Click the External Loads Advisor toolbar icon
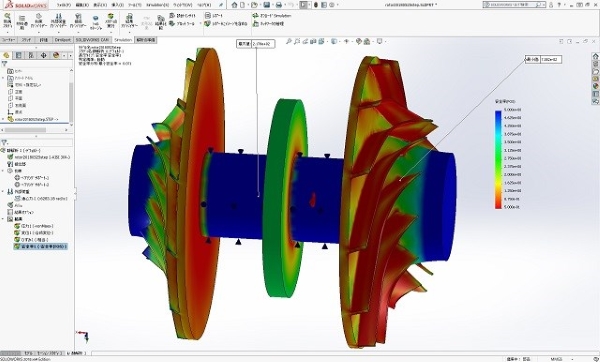The width and height of the screenshot is (600, 362). (58, 21)
